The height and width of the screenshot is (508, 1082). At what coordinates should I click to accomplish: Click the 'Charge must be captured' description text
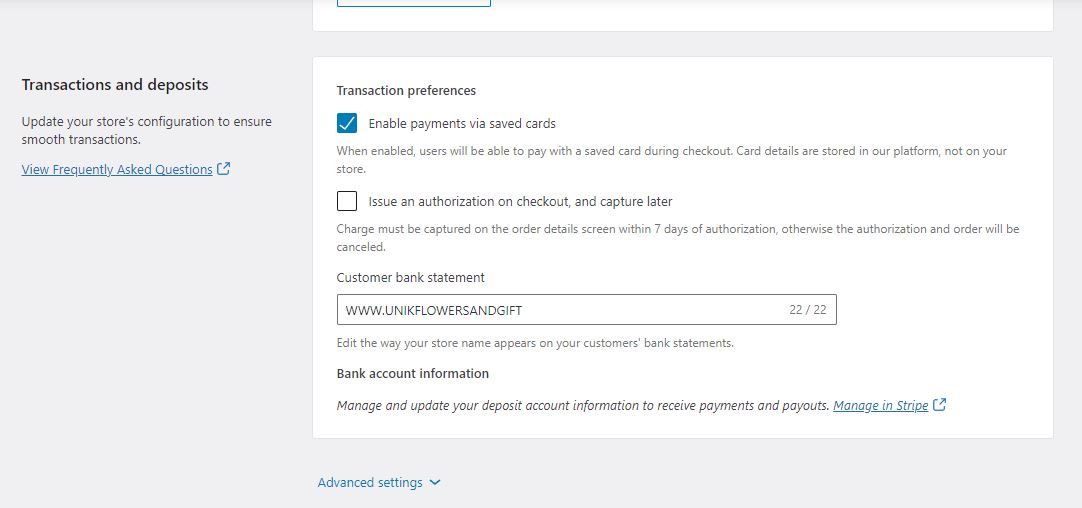click(x=678, y=237)
